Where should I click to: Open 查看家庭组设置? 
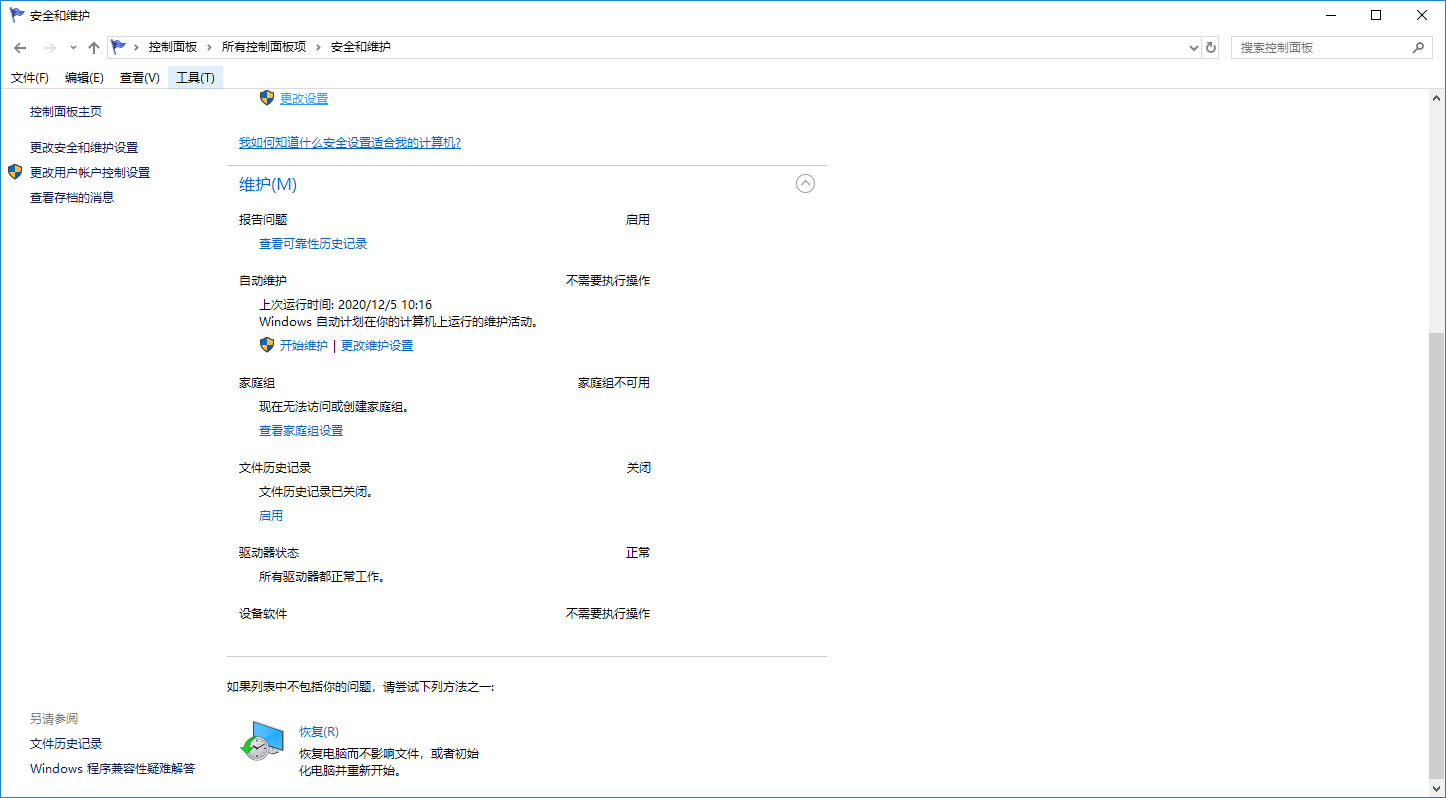tap(301, 430)
